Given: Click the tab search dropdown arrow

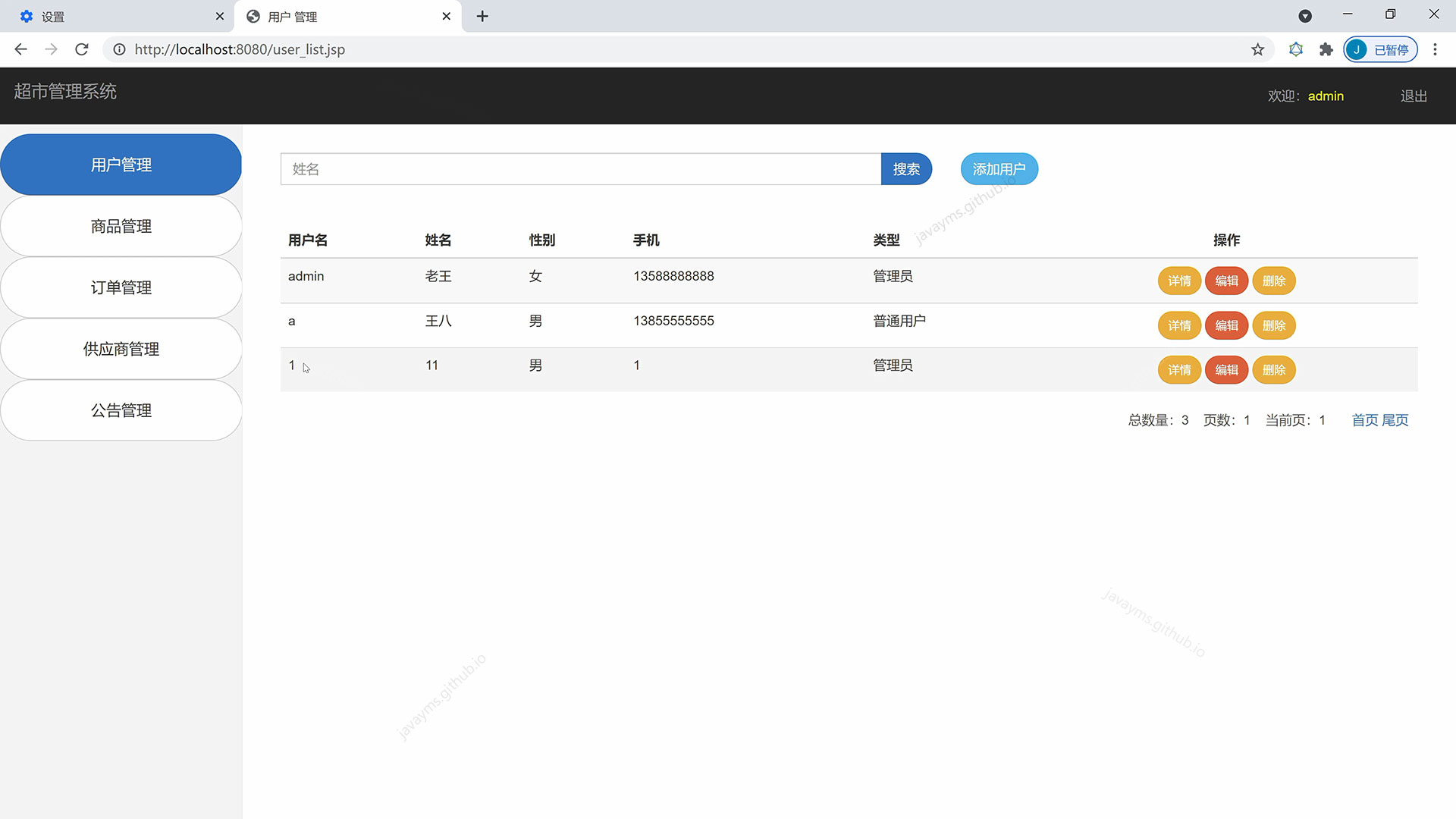Looking at the screenshot, I should point(1305,16).
